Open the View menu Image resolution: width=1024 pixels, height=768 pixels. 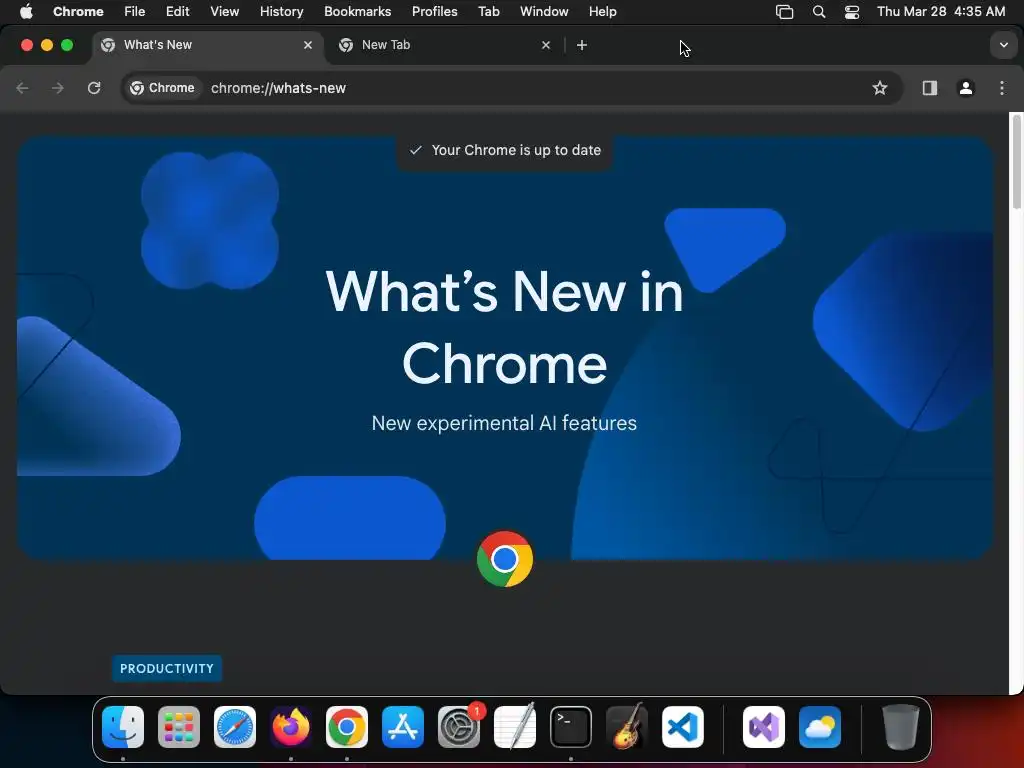(225, 11)
